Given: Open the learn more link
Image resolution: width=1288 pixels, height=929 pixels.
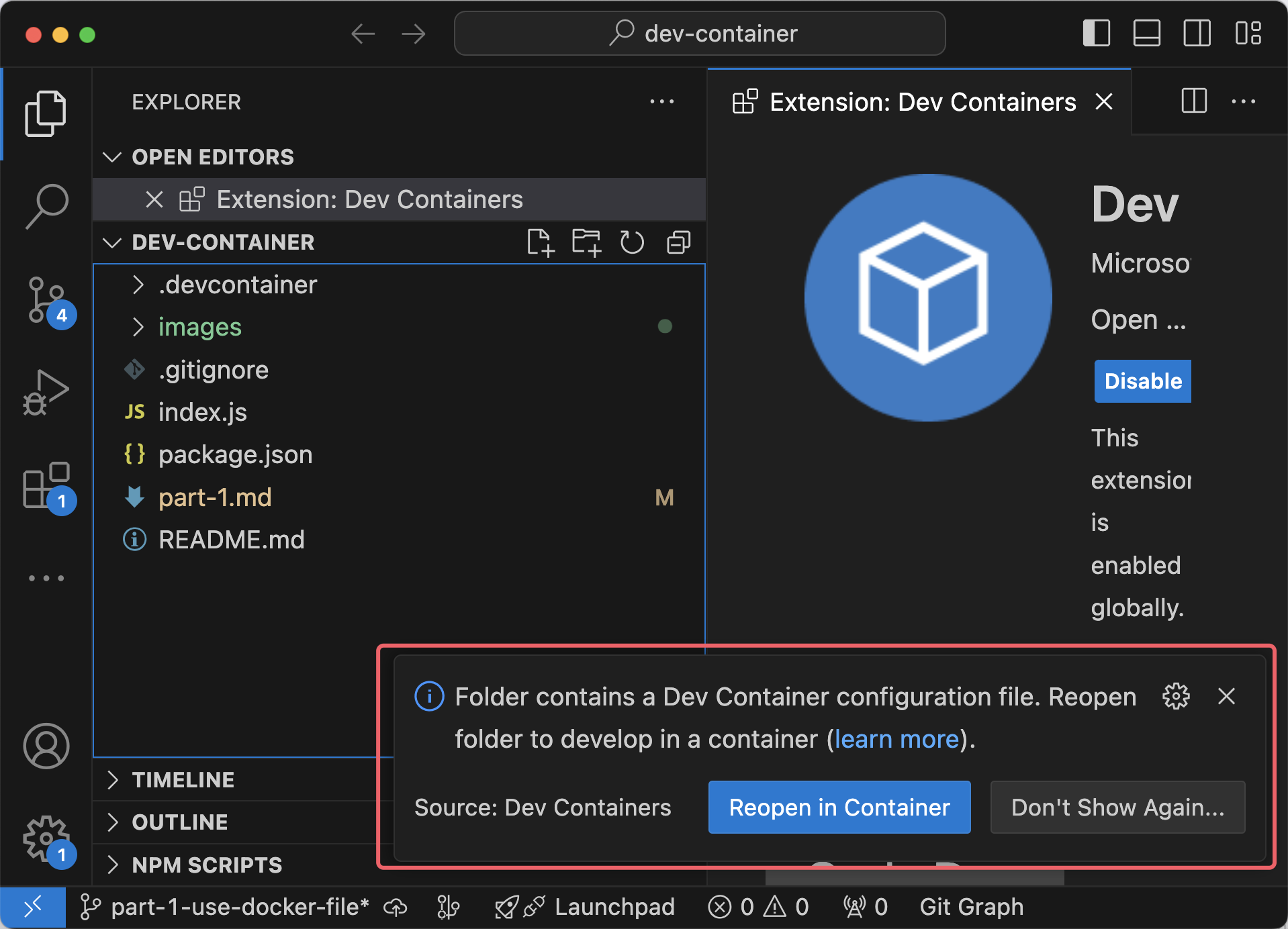Looking at the screenshot, I should pyautogui.click(x=896, y=738).
